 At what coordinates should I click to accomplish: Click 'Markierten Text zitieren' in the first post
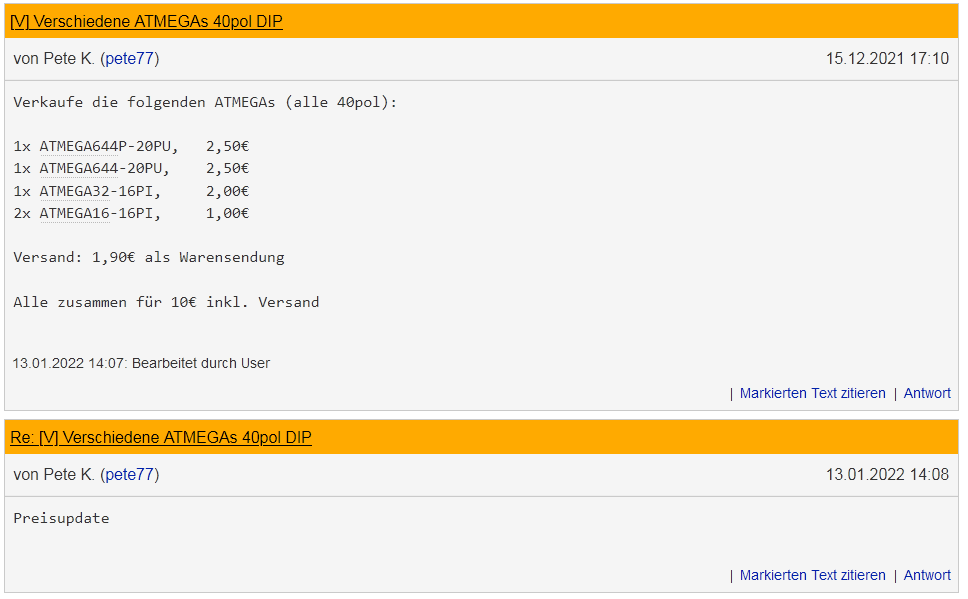click(812, 393)
